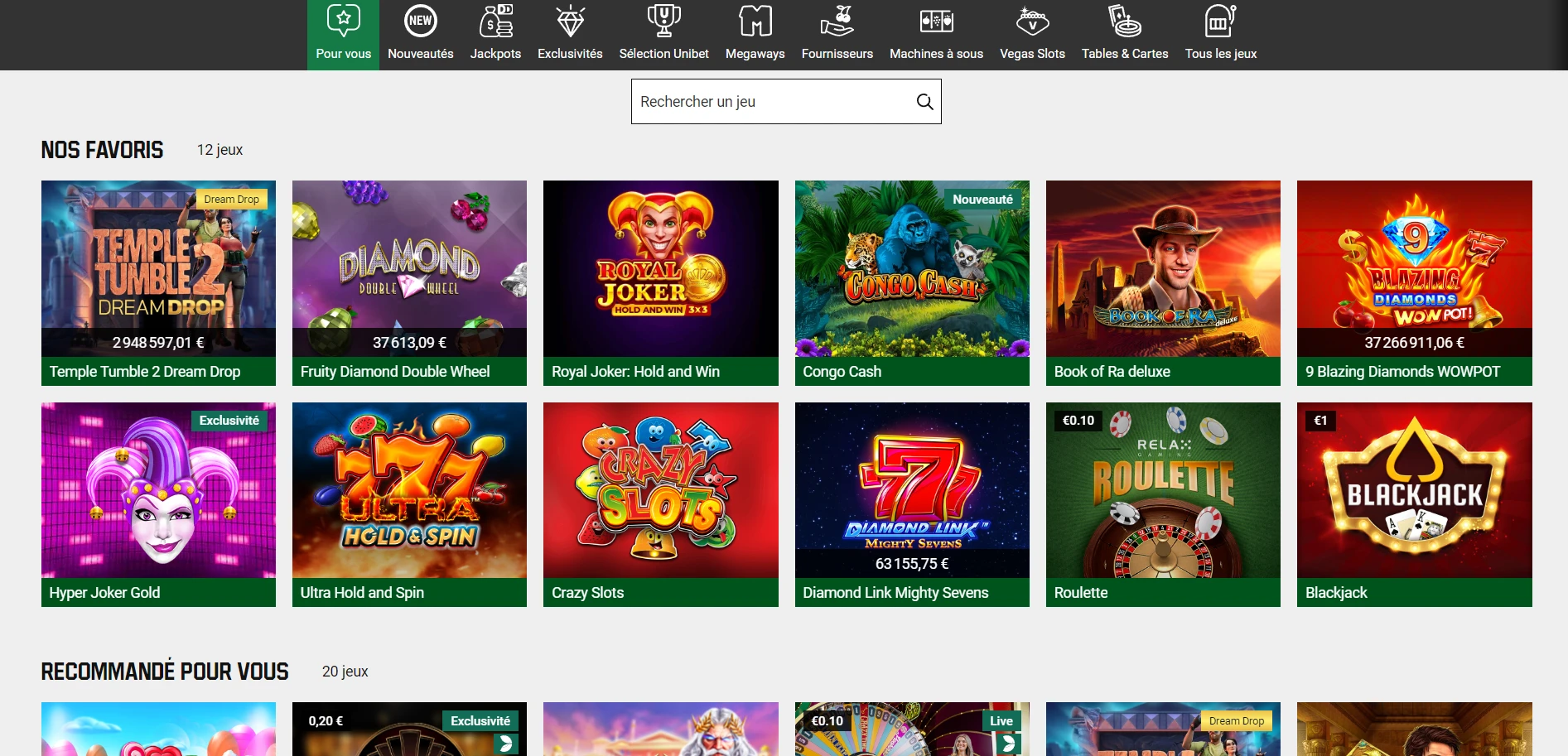Open the Congo Cash game image
The height and width of the screenshot is (756, 1568).
click(912, 268)
